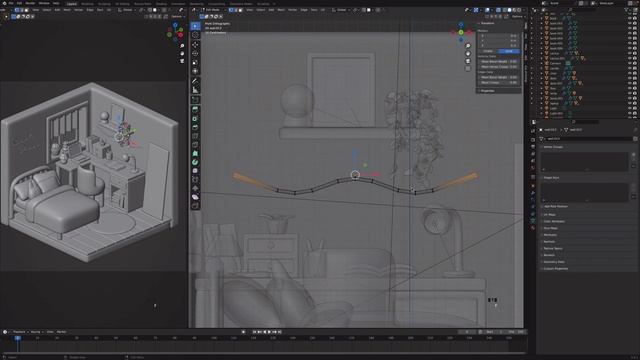640x360 pixels.
Task: Open Material properties tab
Action: [533, 228]
